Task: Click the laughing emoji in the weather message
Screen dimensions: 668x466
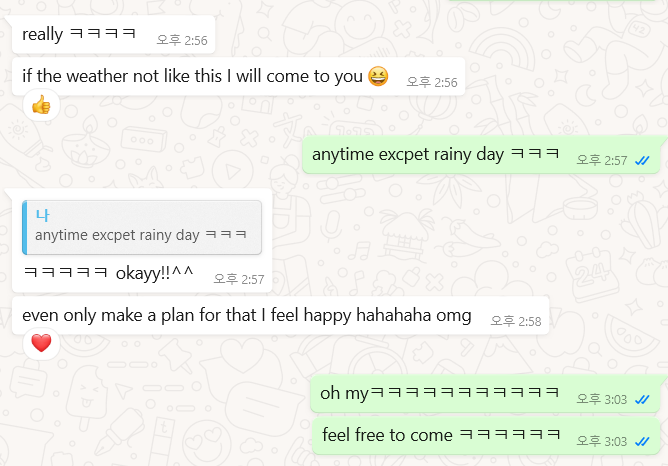Action: [x=378, y=76]
